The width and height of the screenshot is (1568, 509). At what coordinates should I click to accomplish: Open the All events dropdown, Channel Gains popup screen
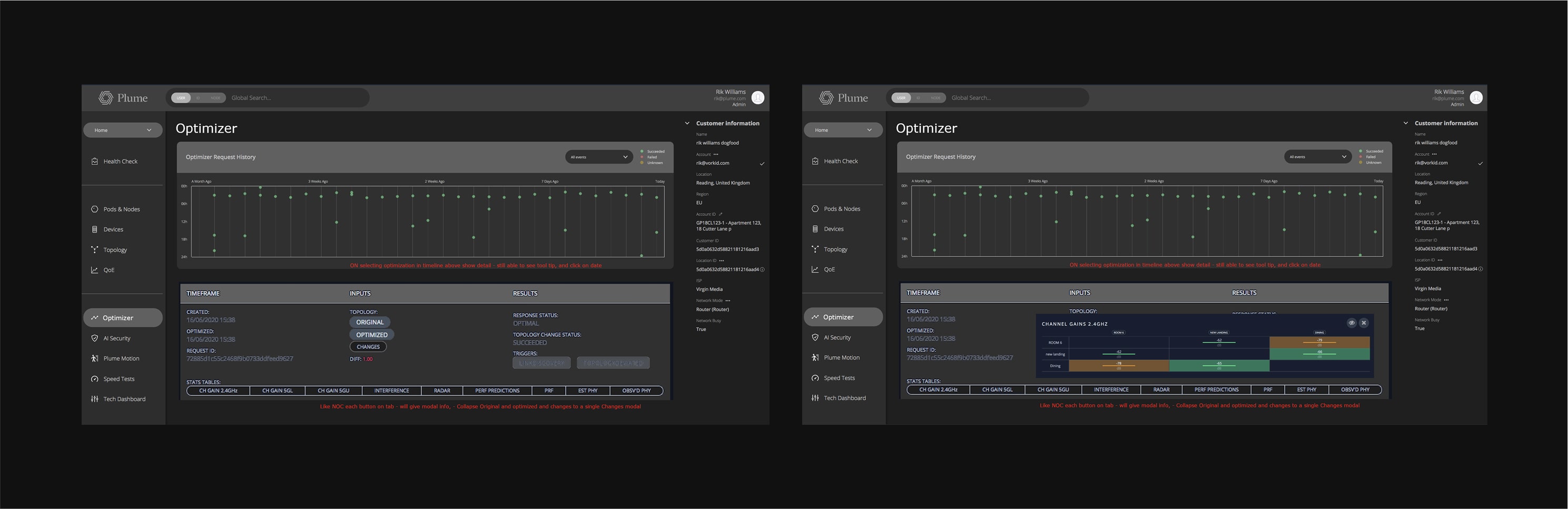(x=1318, y=157)
